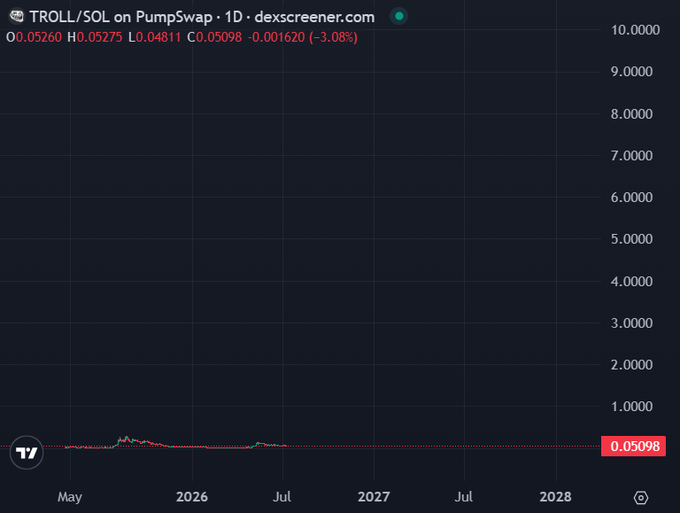Click the 2026 time axis label

pyautogui.click(x=192, y=497)
